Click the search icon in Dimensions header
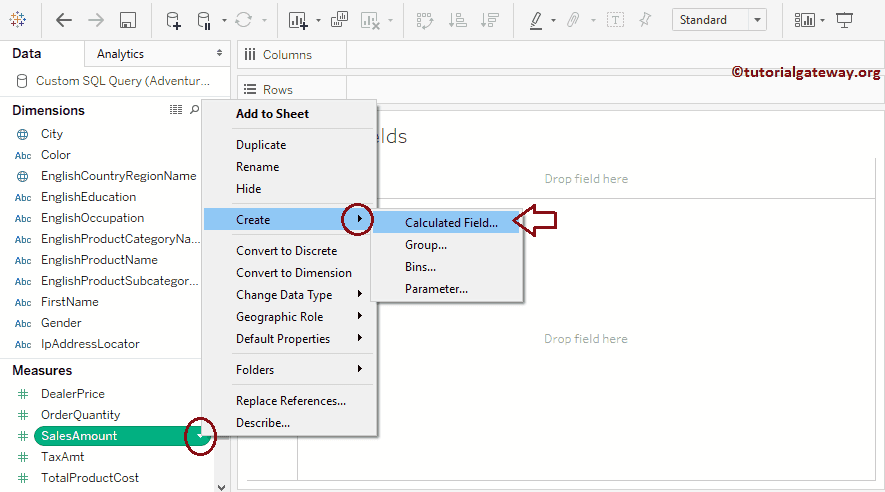The width and height of the screenshot is (885, 492). tap(194, 110)
